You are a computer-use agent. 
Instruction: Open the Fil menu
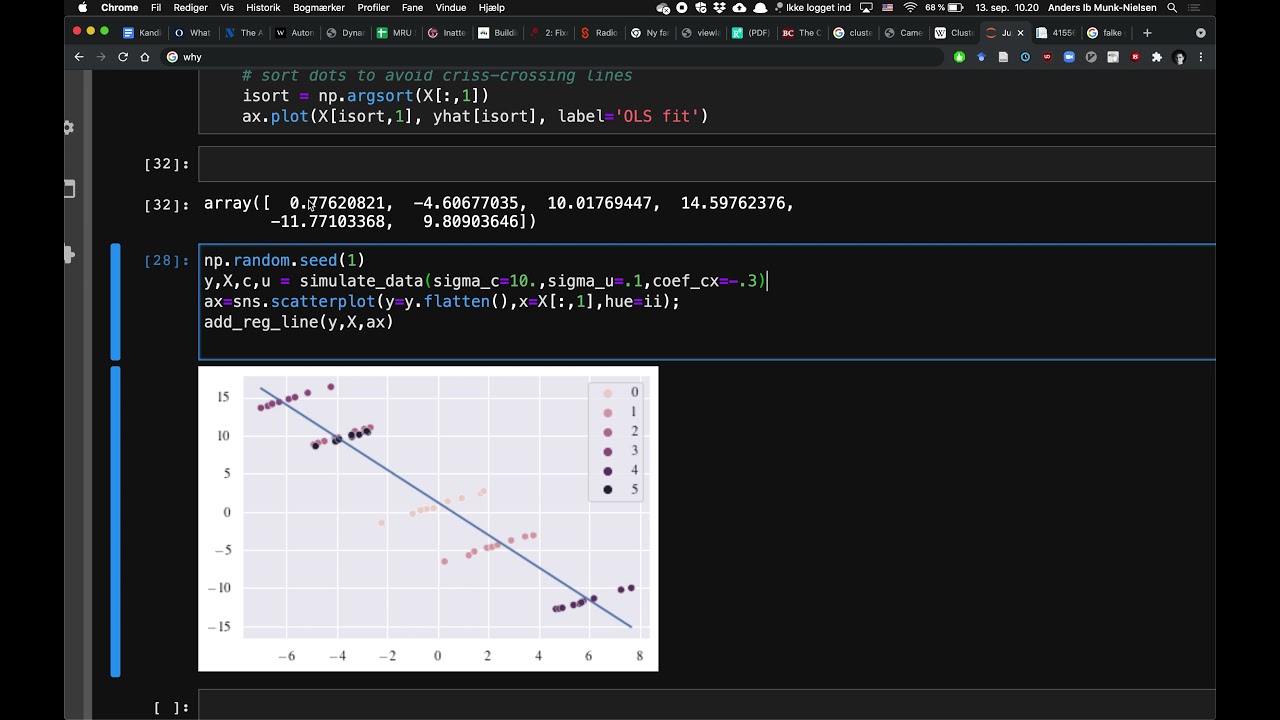156,7
